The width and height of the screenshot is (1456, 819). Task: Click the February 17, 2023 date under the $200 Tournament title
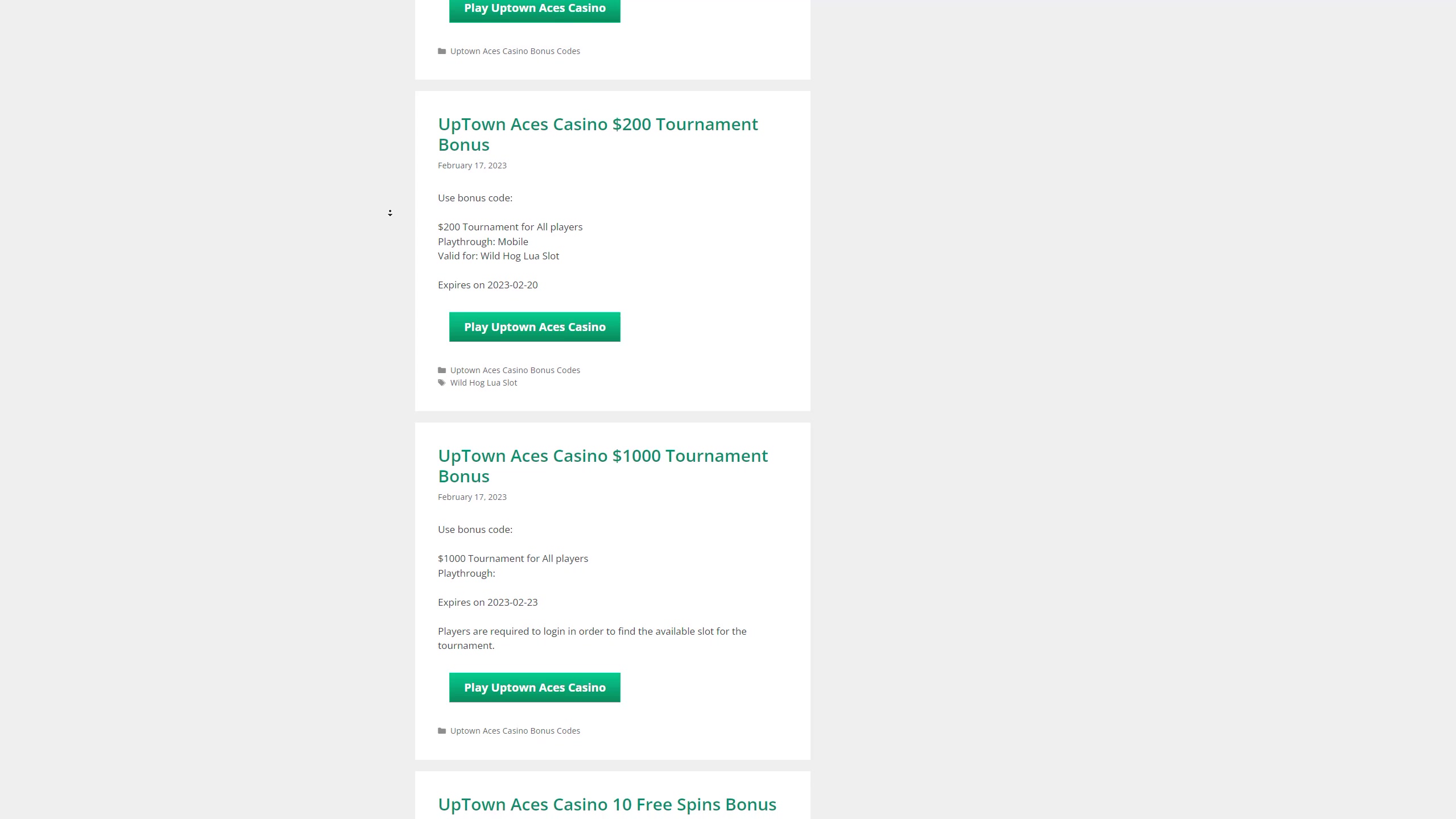(x=472, y=166)
